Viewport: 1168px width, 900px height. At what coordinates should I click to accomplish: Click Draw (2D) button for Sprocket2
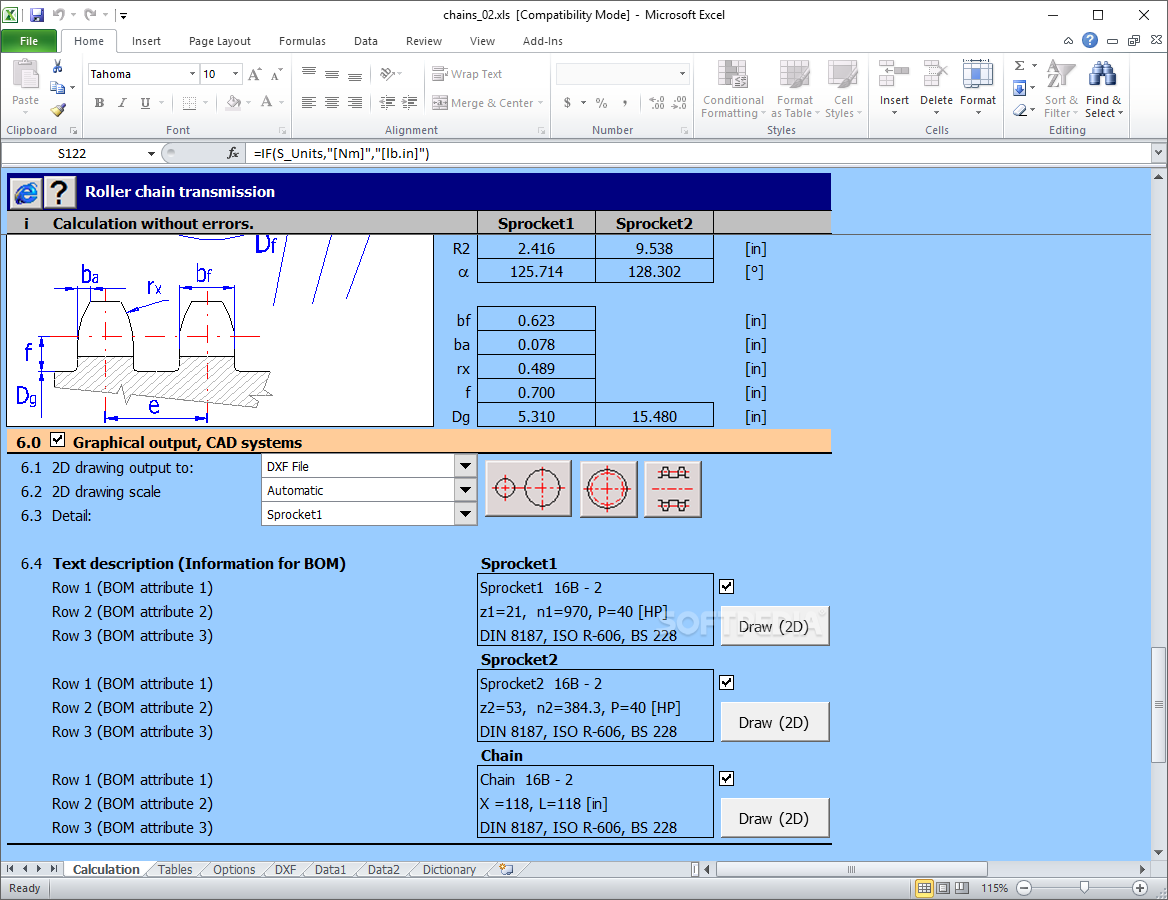[x=774, y=723]
